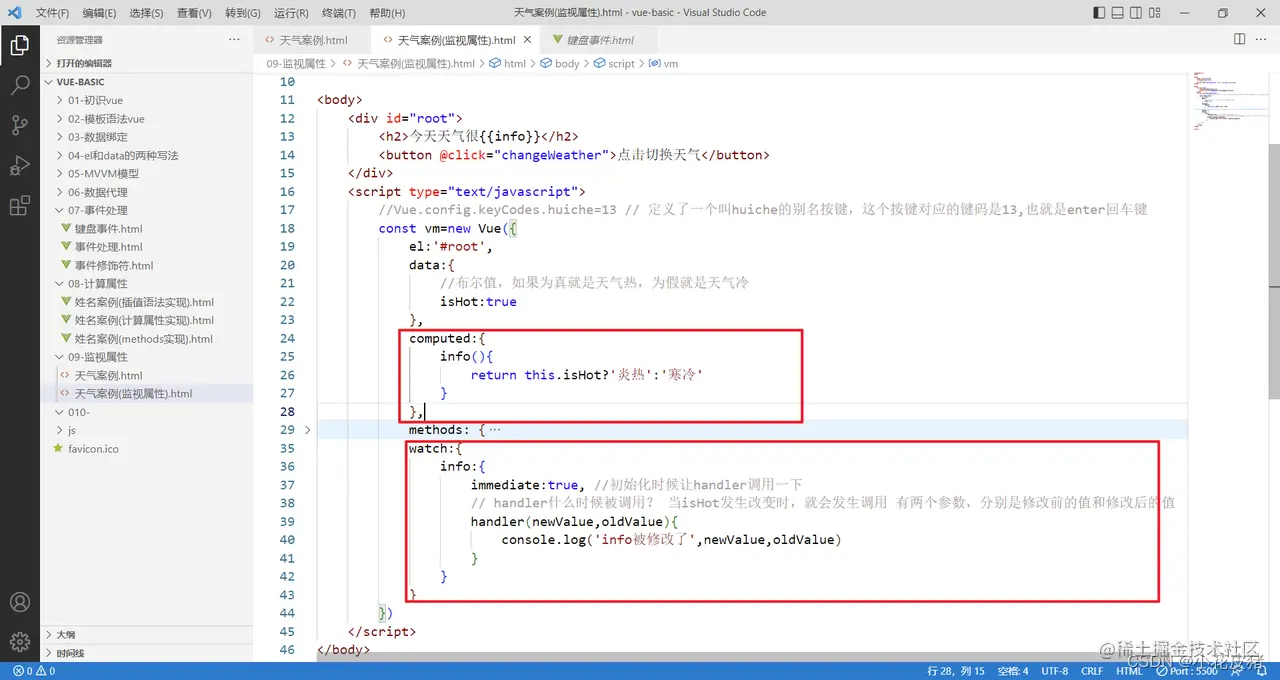1280x680 pixels.
Task: Open the Explorer view in activity bar
Action: tap(19, 45)
